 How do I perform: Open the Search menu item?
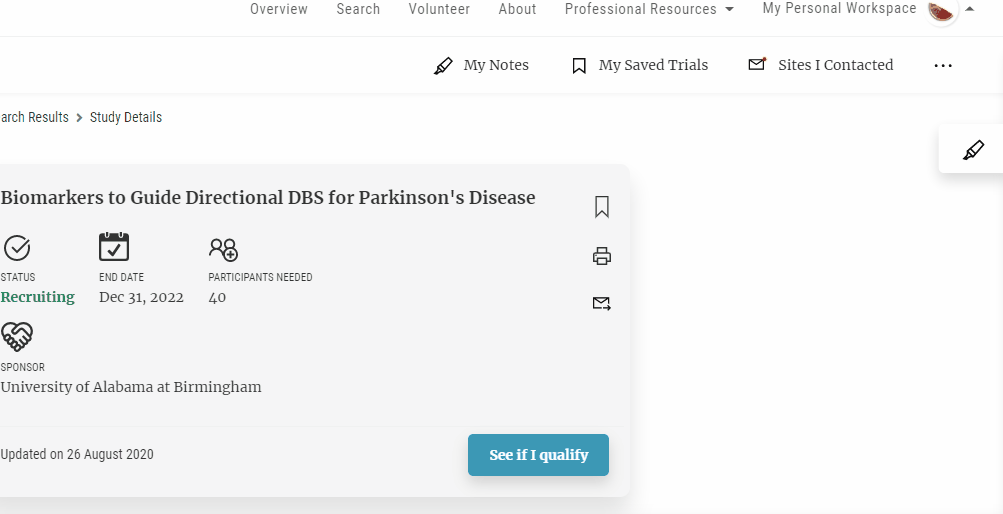(358, 9)
